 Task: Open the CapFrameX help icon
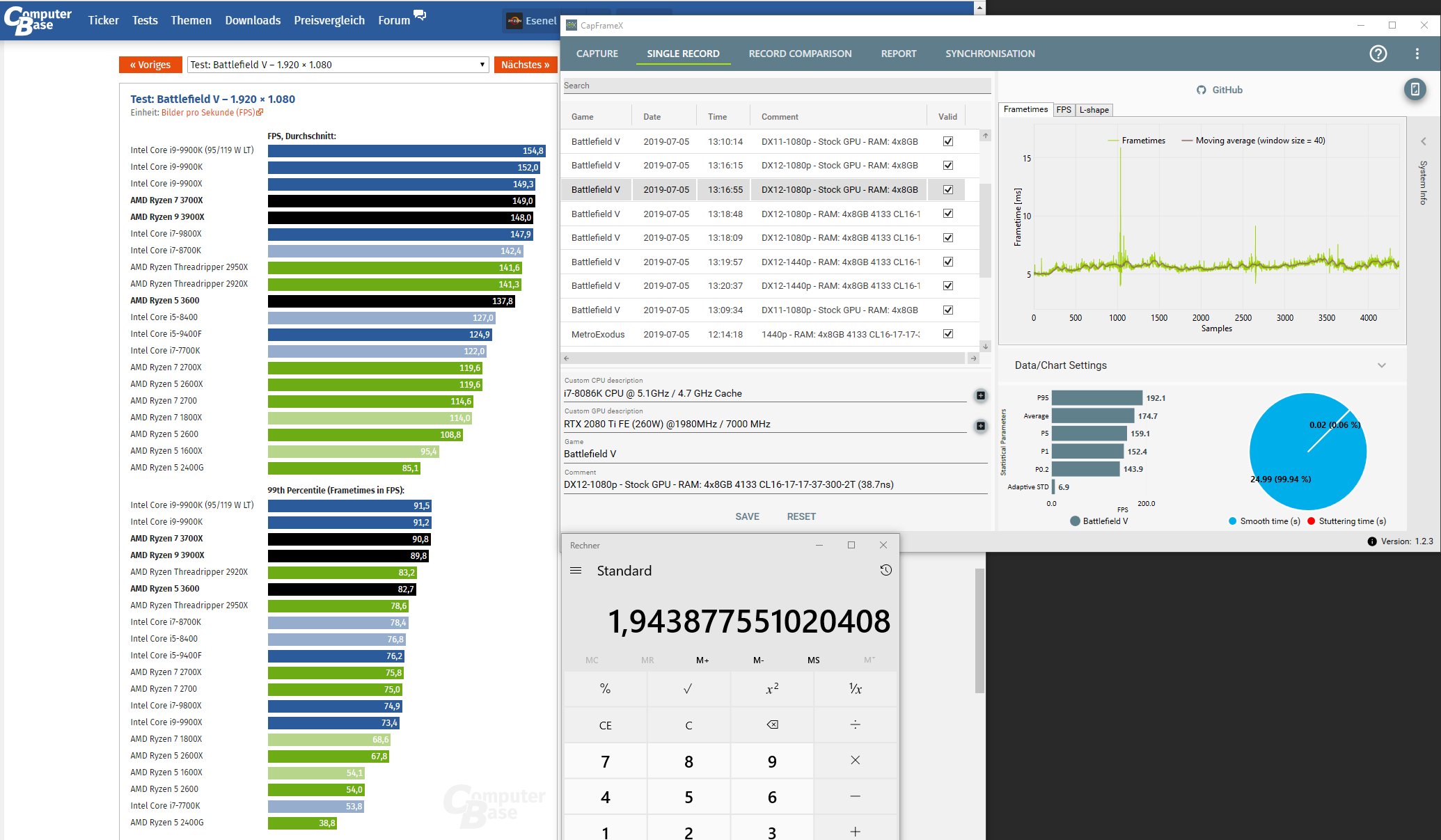tap(1378, 54)
